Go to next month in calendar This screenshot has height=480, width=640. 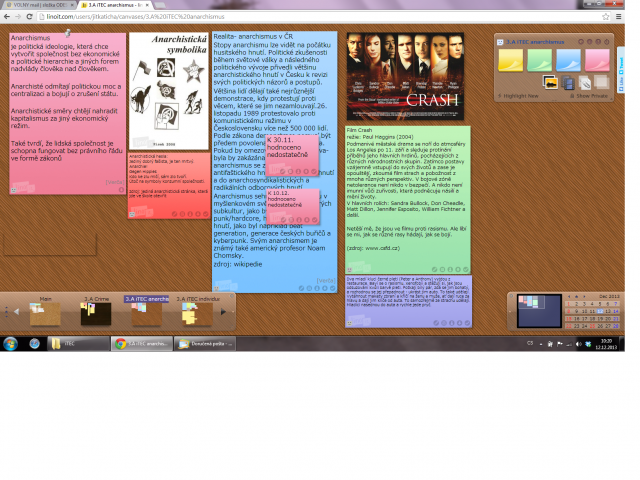[584, 297]
